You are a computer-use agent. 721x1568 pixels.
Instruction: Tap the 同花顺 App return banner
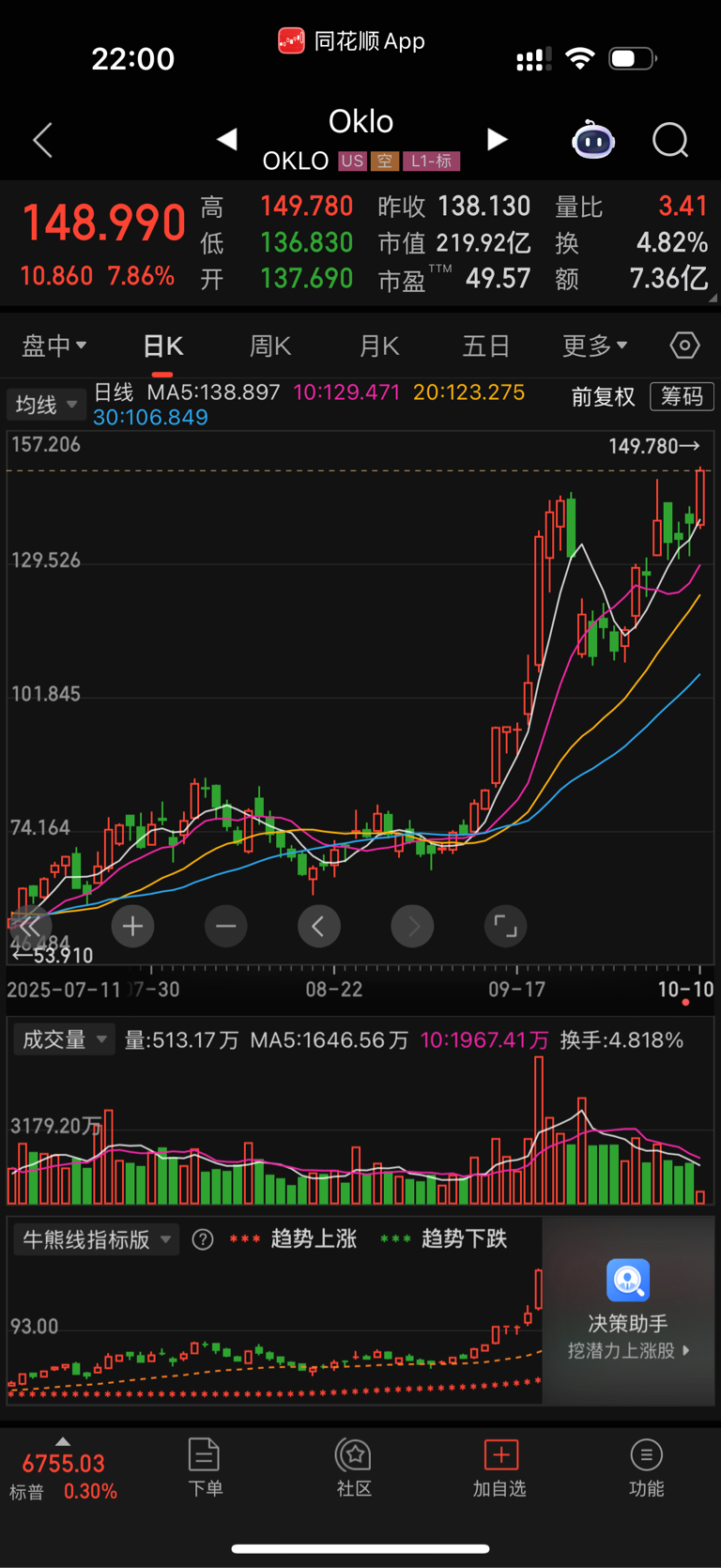351,41
